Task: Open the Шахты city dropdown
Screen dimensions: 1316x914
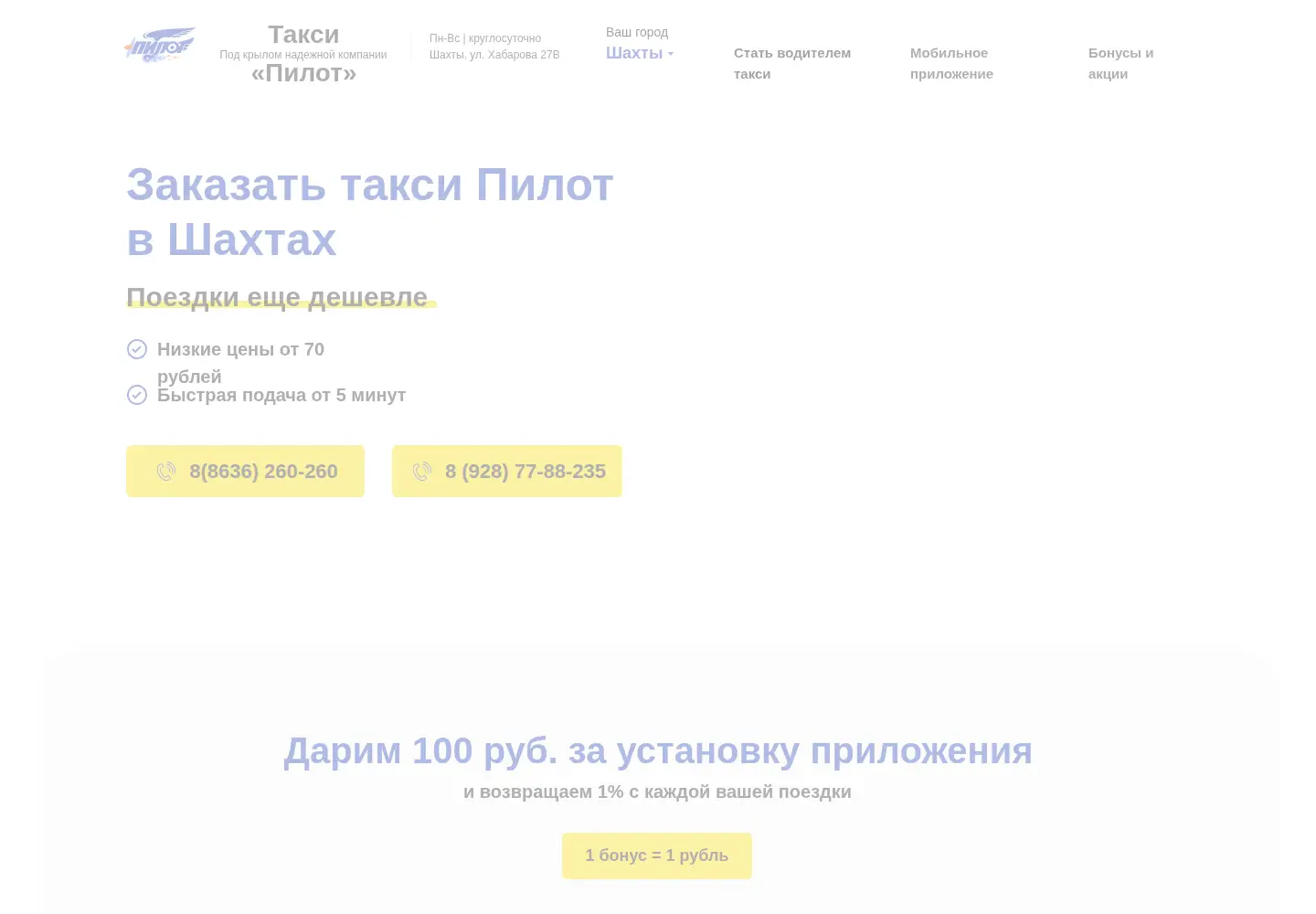Action: (x=640, y=53)
